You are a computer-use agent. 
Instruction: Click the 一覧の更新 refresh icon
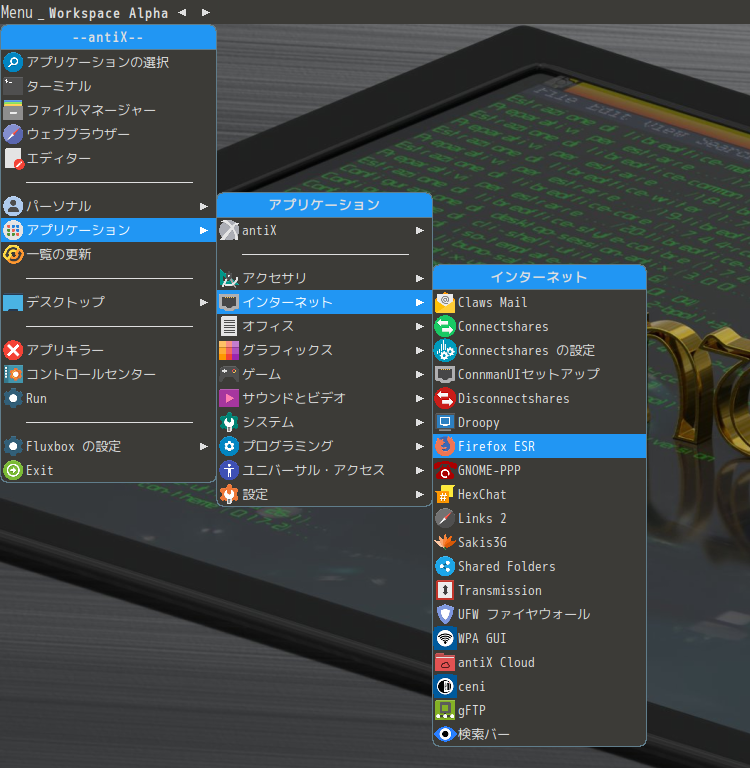tap(13, 254)
